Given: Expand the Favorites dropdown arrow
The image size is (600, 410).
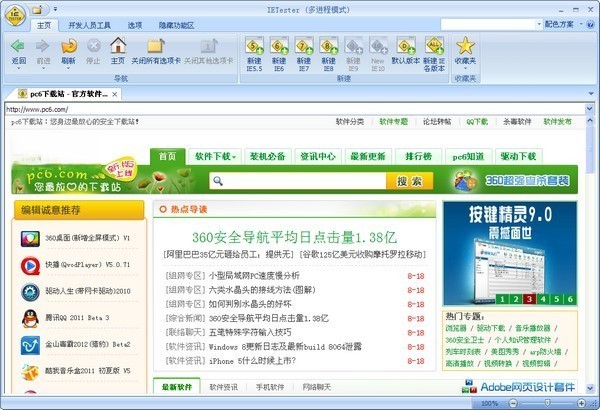Looking at the screenshot, I should [x=465, y=68].
